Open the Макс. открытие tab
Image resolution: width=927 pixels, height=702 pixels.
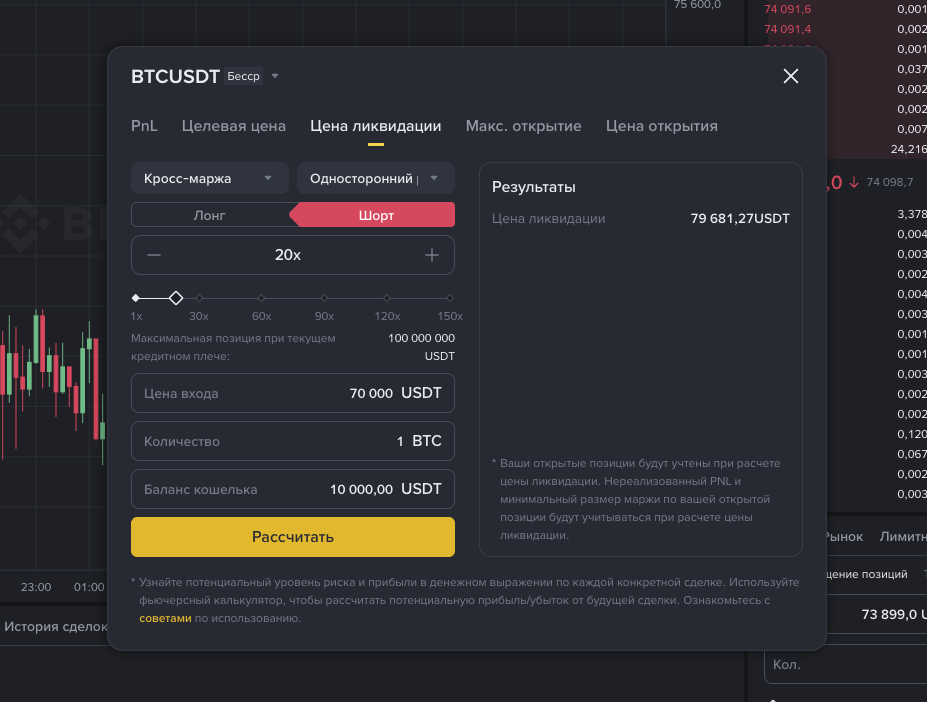[523, 126]
